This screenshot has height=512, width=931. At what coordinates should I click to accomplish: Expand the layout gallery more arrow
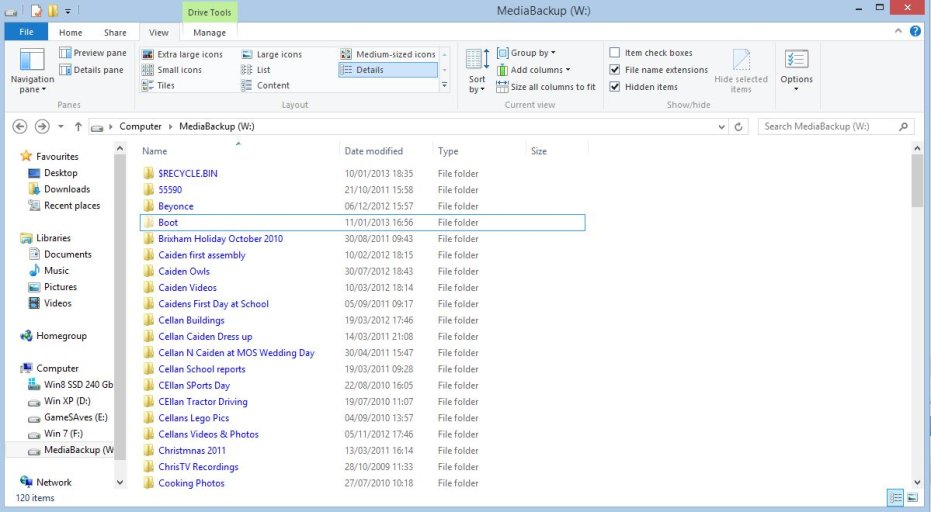(x=444, y=85)
